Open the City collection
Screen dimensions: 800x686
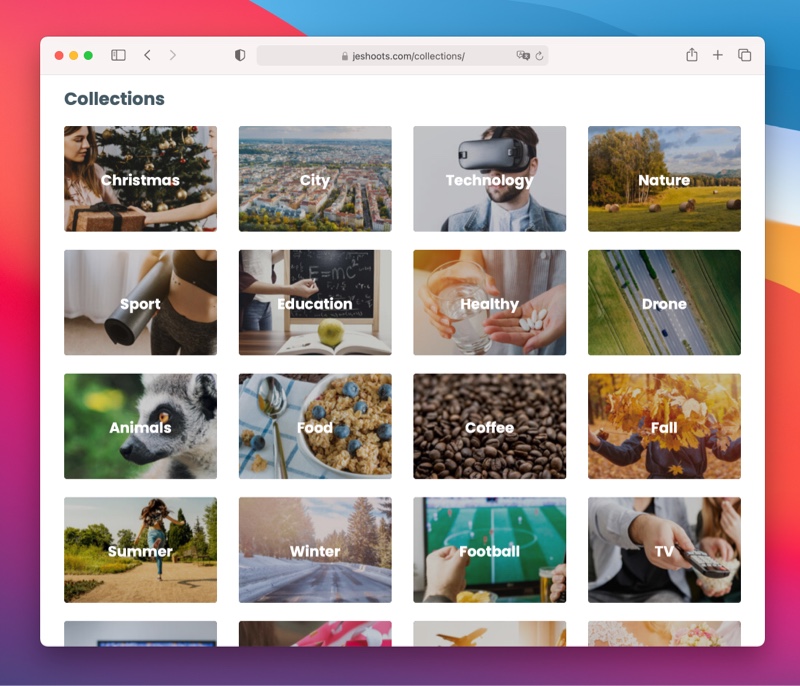315,179
